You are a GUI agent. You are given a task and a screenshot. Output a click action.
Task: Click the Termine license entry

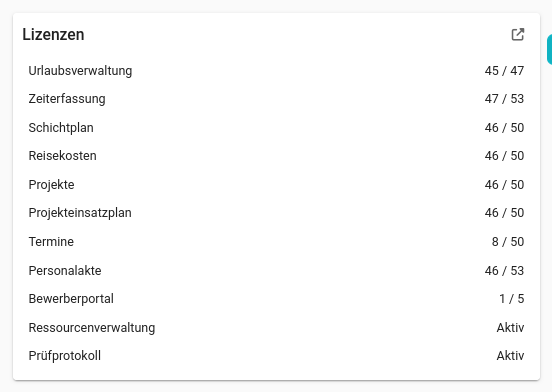coord(276,242)
